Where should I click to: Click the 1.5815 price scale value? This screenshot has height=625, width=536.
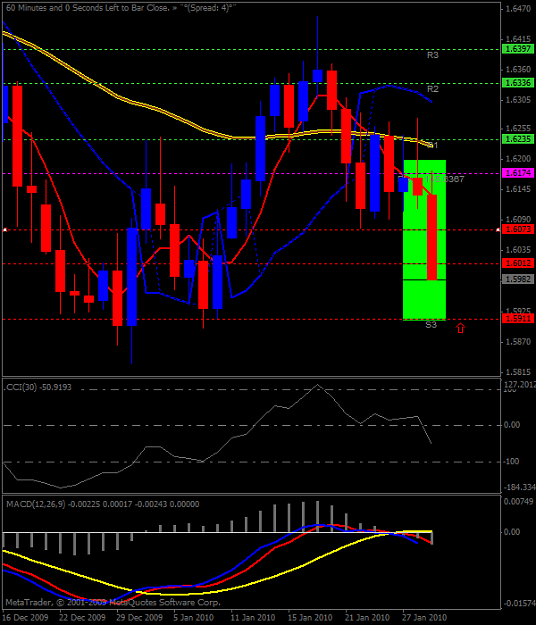point(518,372)
